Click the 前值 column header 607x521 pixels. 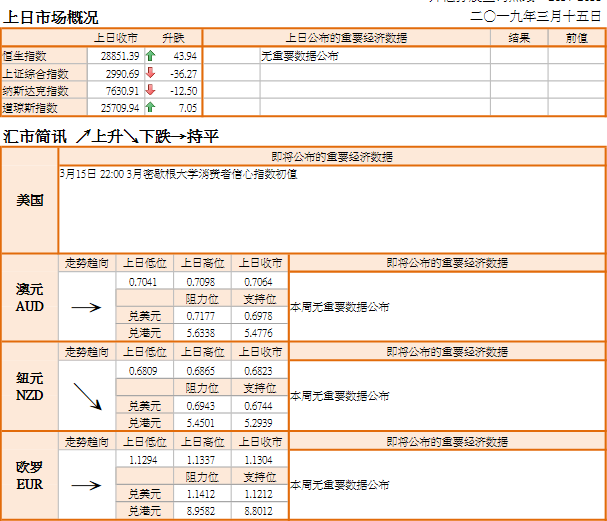[x=577, y=38]
